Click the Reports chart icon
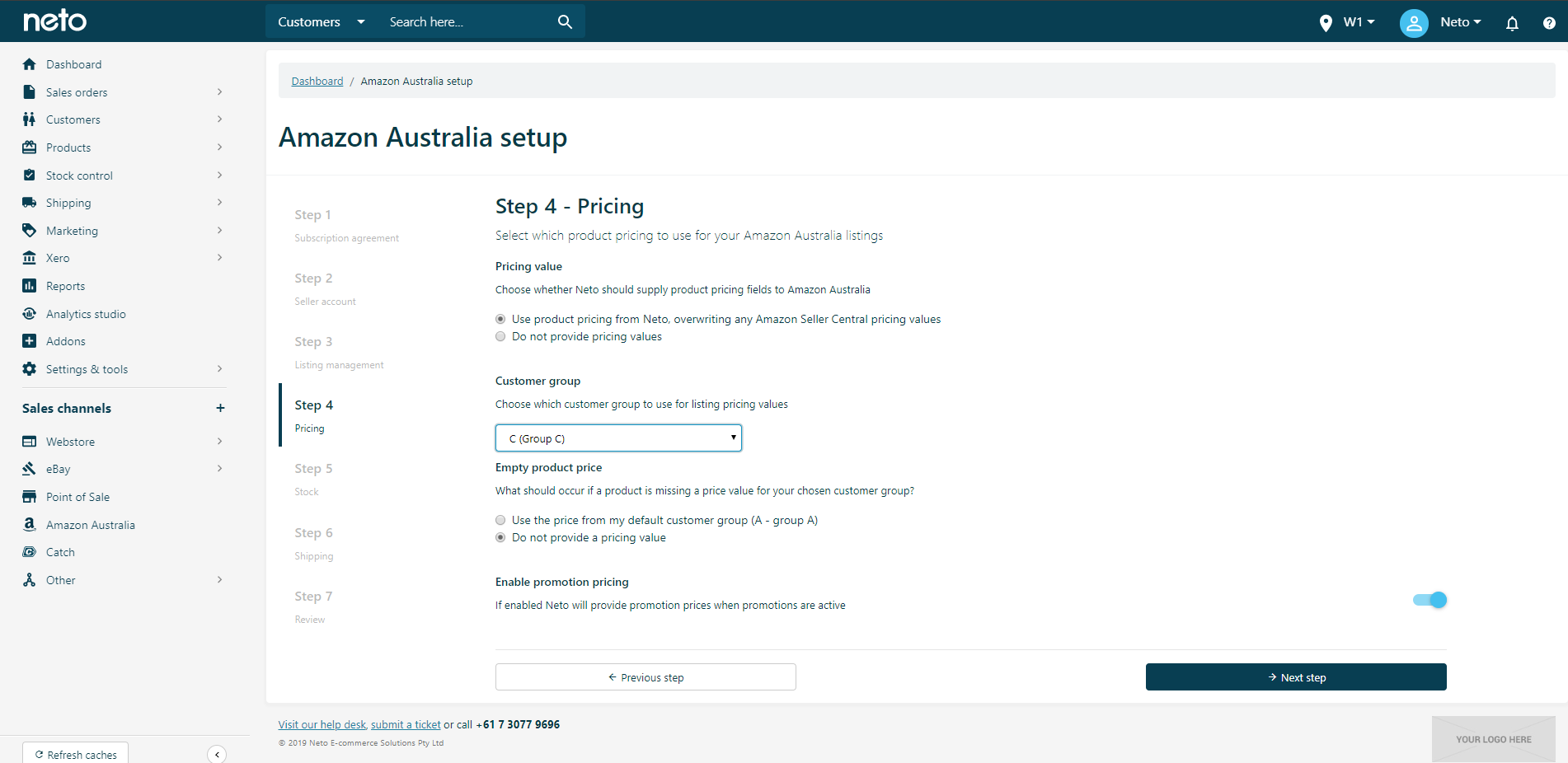Image resolution: width=1568 pixels, height=763 pixels. click(30, 286)
